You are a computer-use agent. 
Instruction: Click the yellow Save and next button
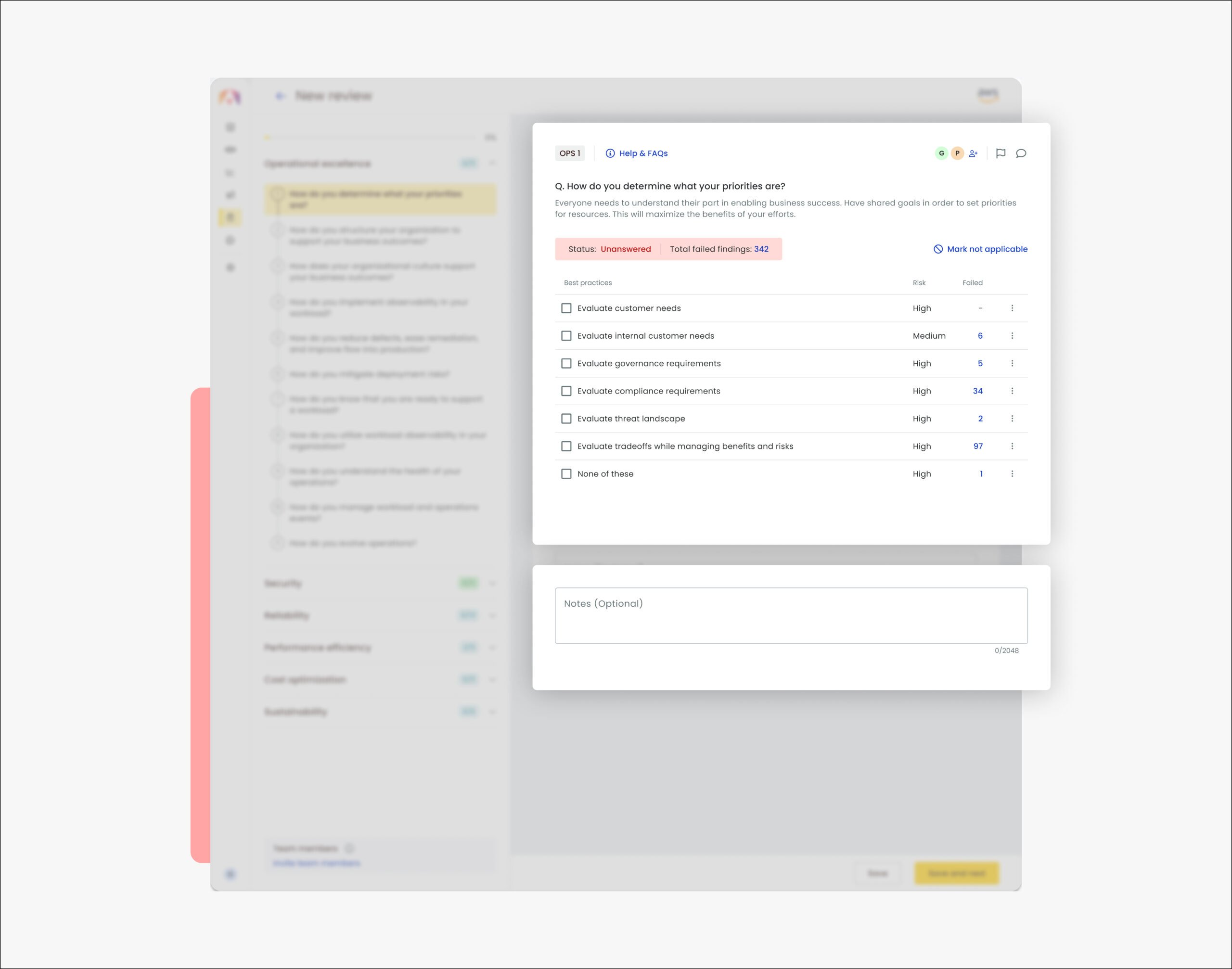(956, 873)
